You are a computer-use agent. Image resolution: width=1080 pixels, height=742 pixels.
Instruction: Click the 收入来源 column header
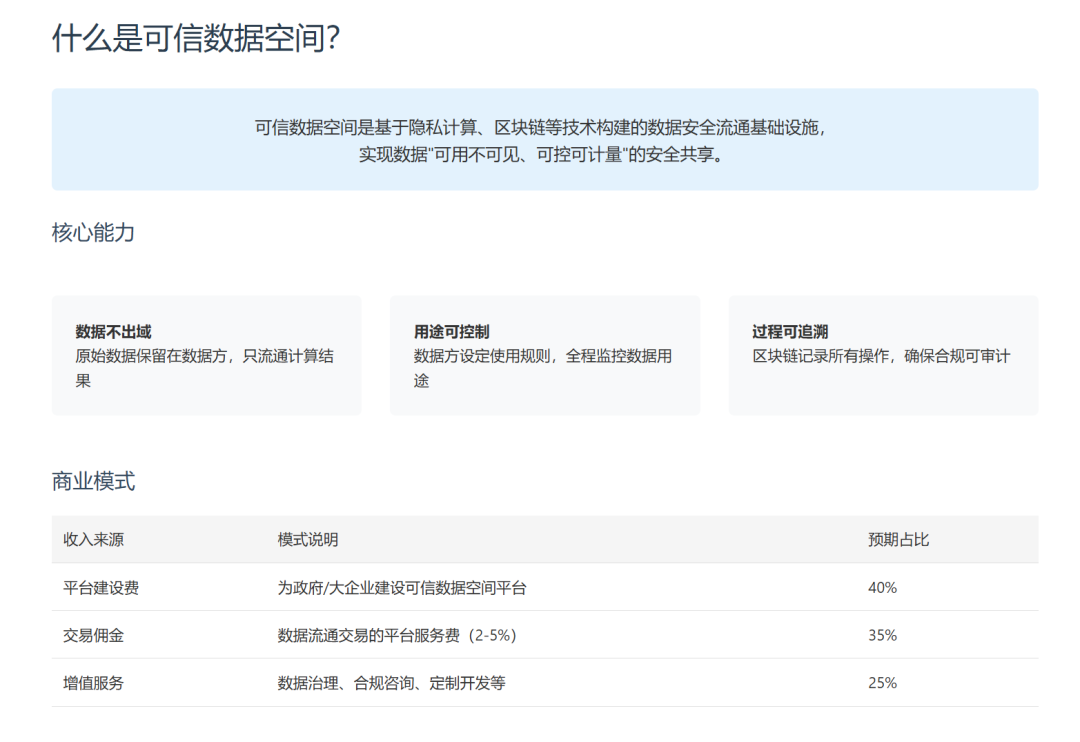tap(94, 539)
